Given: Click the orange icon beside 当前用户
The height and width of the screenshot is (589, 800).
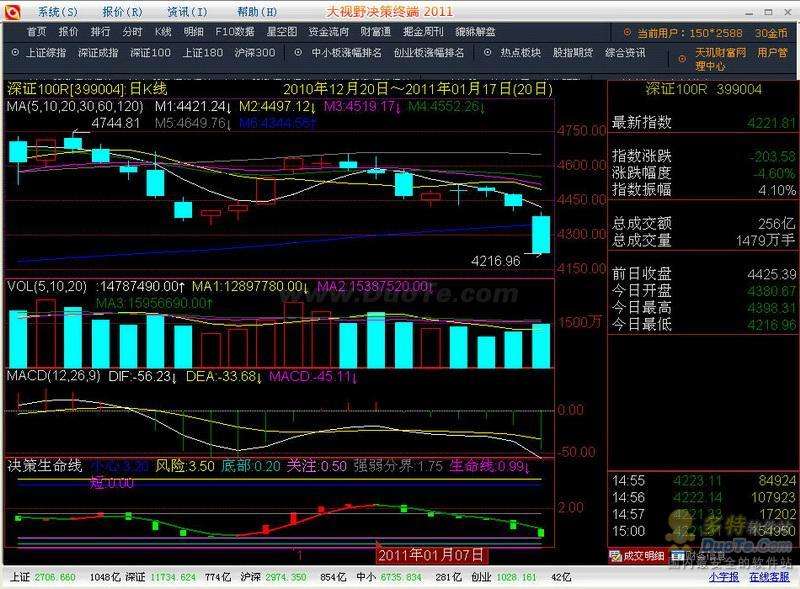Looking at the screenshot, I should (627, 33).
